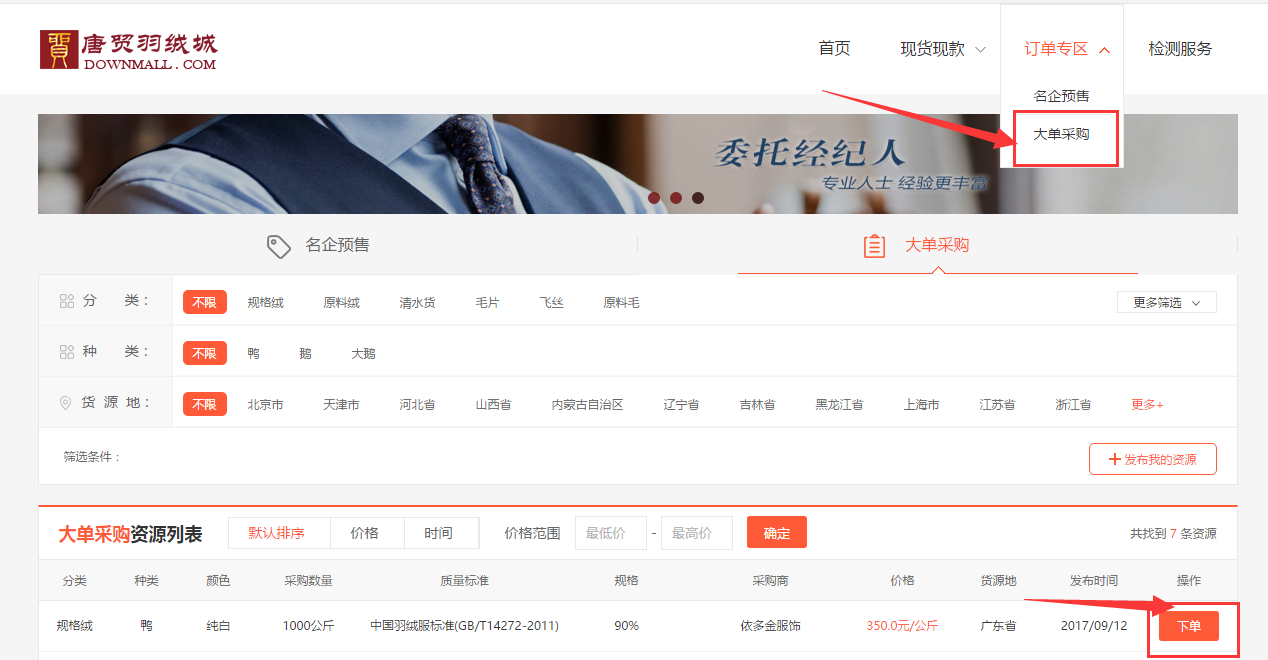This screenshot has height=660, width=1268.
Task: Focus the 最高价 input field
Action: coord(697,533)
